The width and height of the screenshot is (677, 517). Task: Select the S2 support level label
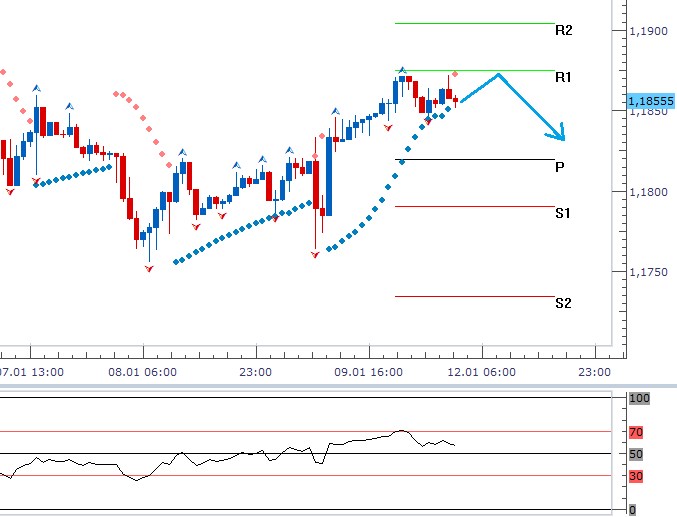pyautogui.click(x=563, y=303)
